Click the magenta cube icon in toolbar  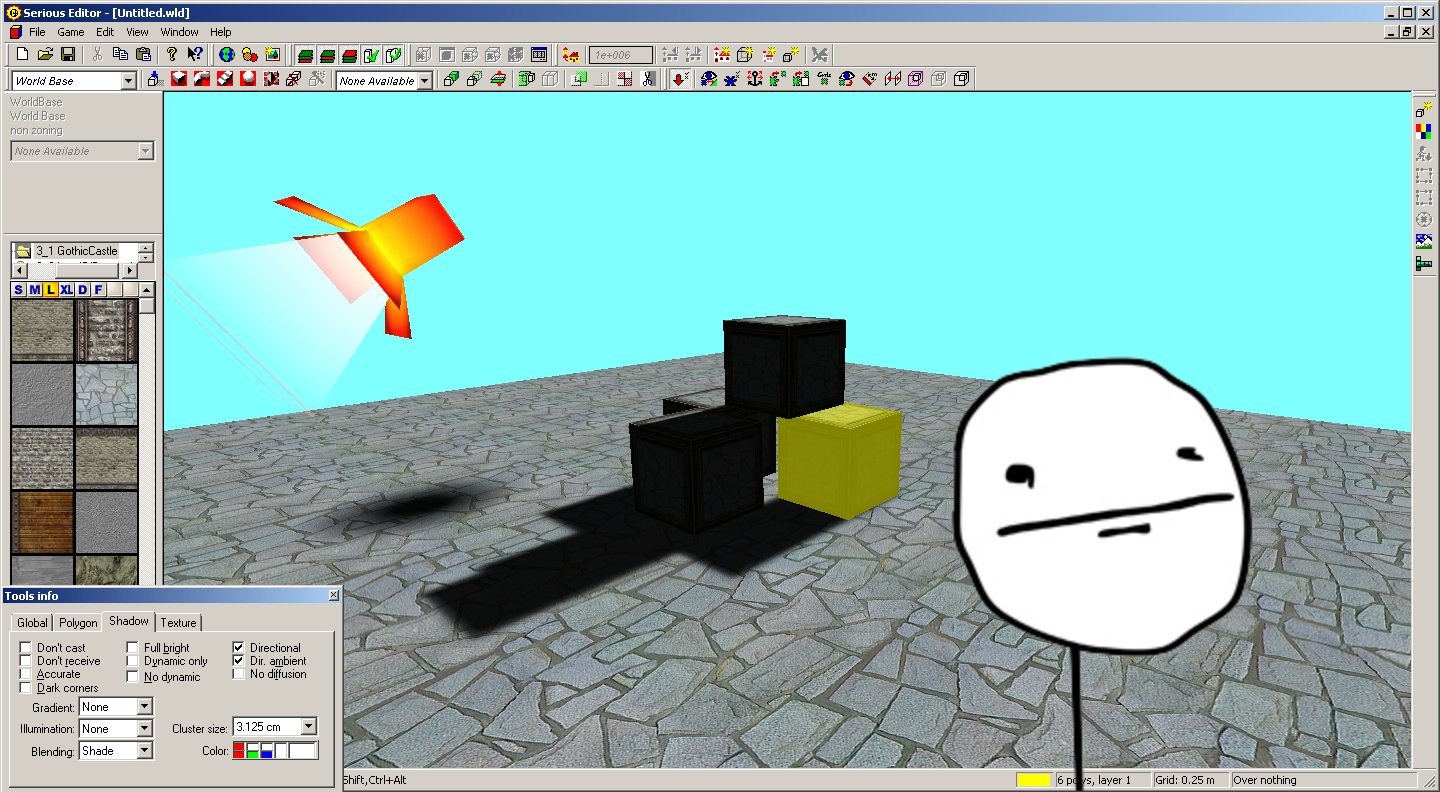pyautogui.click(x=916, y=79)
